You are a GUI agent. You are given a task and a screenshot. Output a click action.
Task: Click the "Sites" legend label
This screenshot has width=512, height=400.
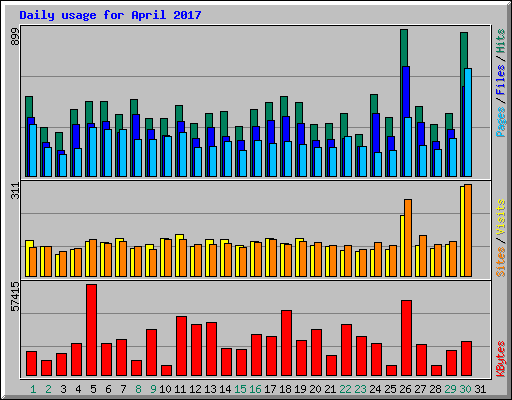coord(500,262)
